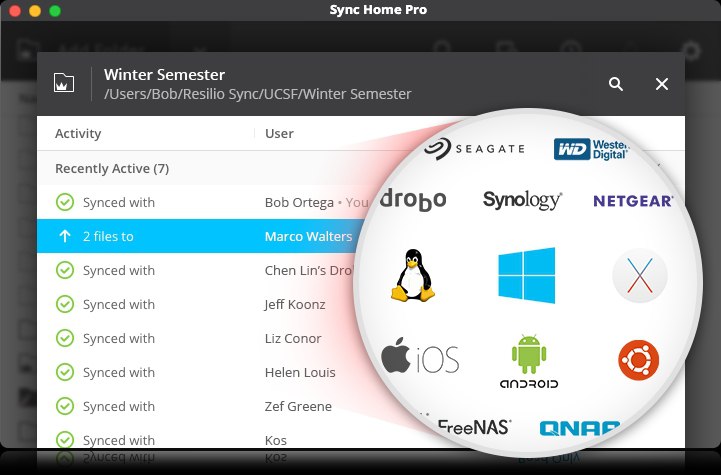Click the upload arrow icon in Marco Walters row
This screenshot has height=475, width=721.
(65, 236)
